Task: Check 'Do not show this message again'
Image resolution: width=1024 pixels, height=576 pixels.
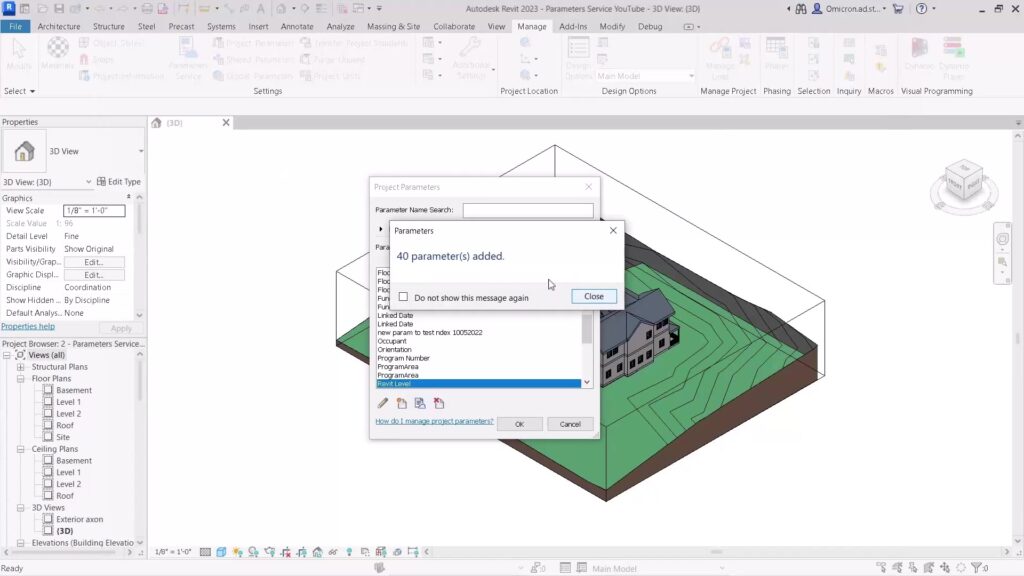Action: (403, 297)
